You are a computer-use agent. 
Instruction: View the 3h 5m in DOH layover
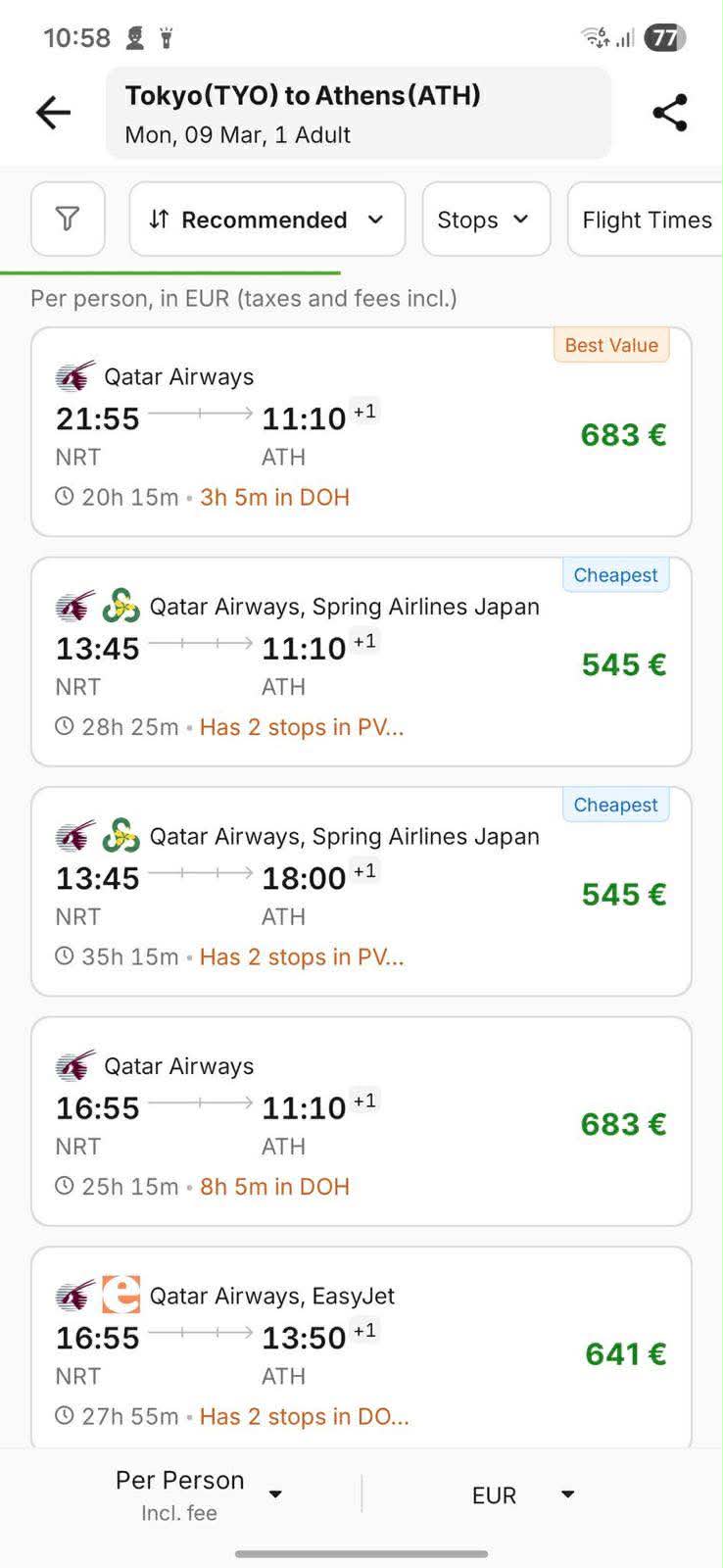click(274, 497)
